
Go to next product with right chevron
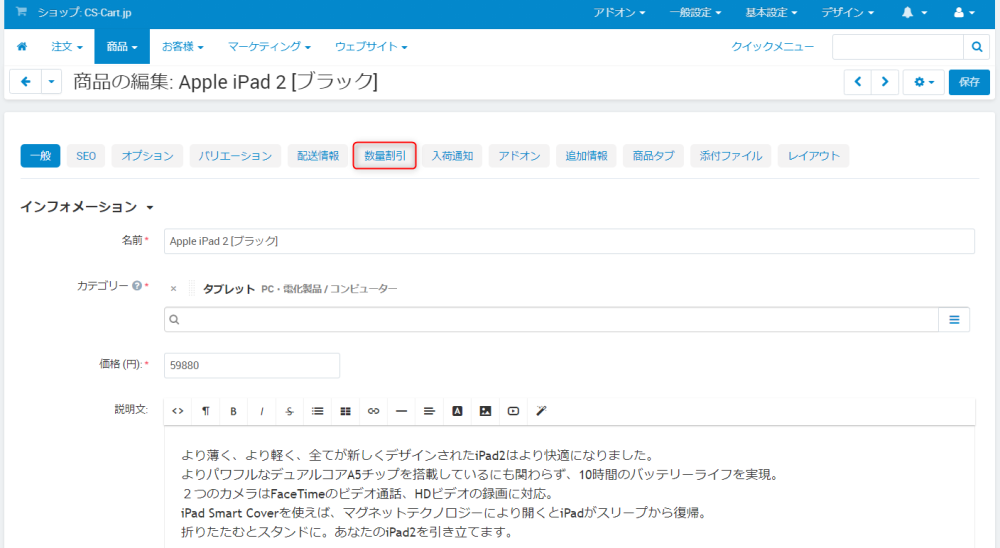point(885,82)
